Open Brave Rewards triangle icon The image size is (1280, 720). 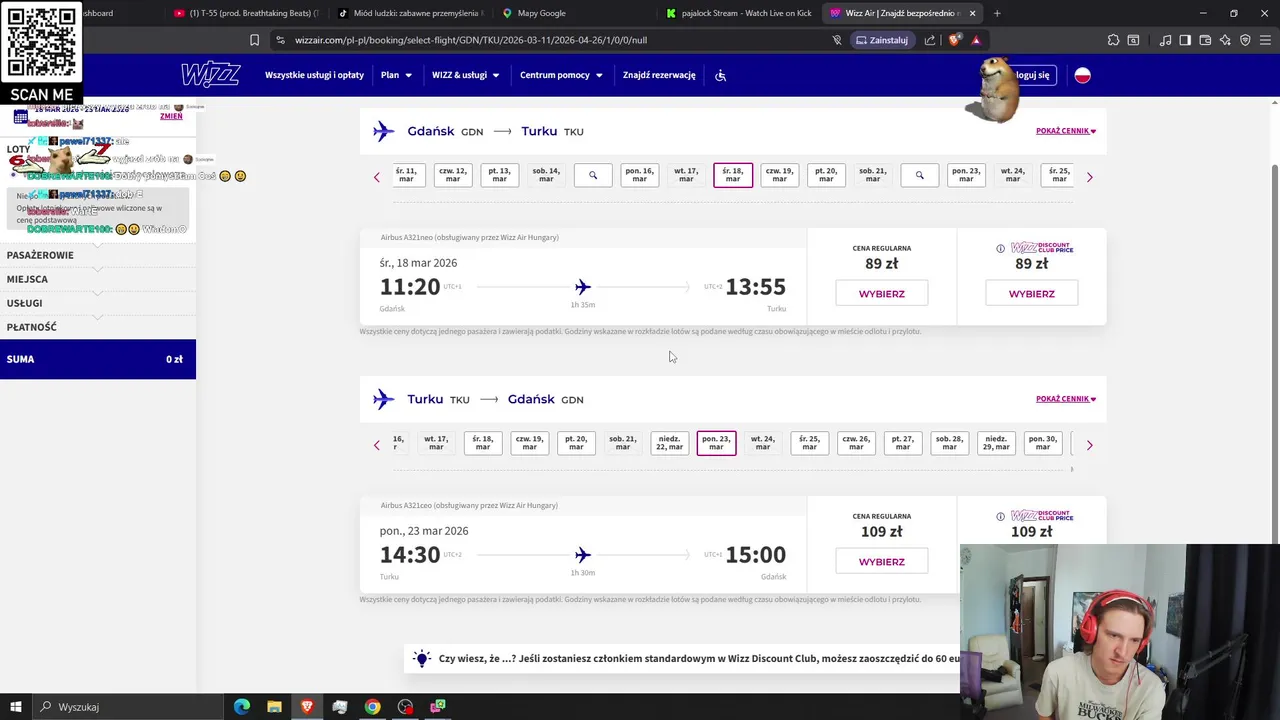coord(976,40)
